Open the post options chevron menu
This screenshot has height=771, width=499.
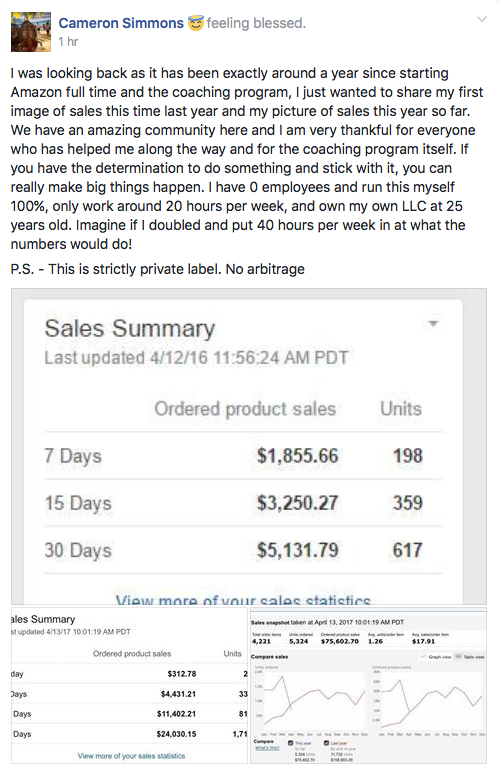click(482, 20)
